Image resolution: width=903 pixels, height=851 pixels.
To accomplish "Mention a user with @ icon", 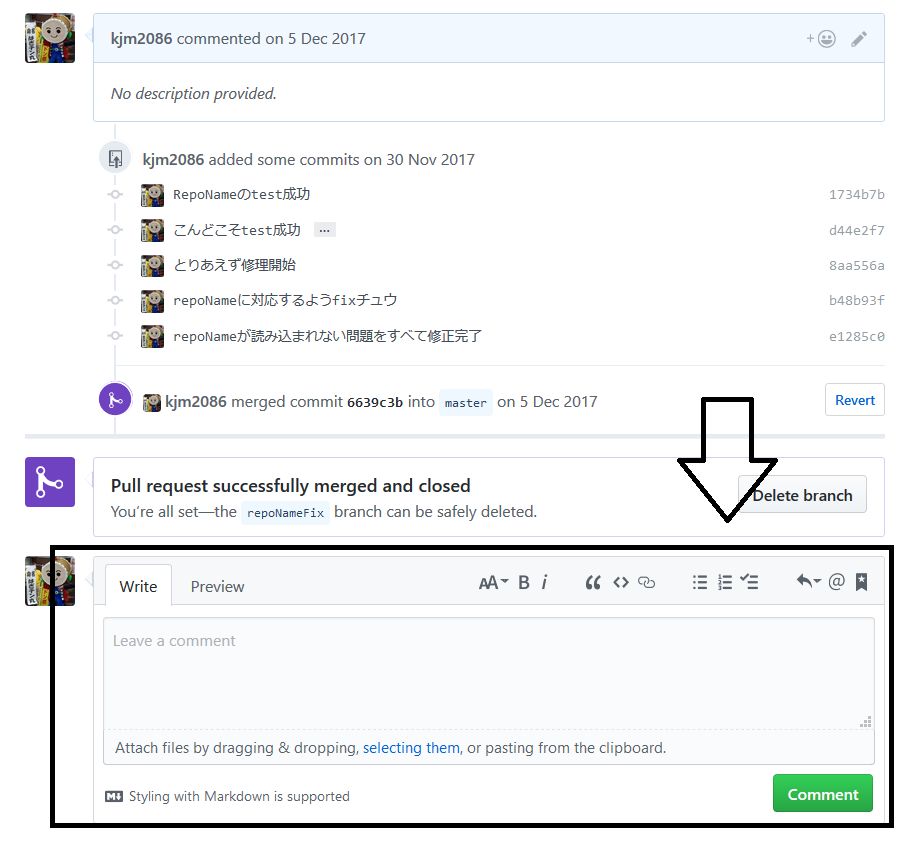I will [836, 582].
